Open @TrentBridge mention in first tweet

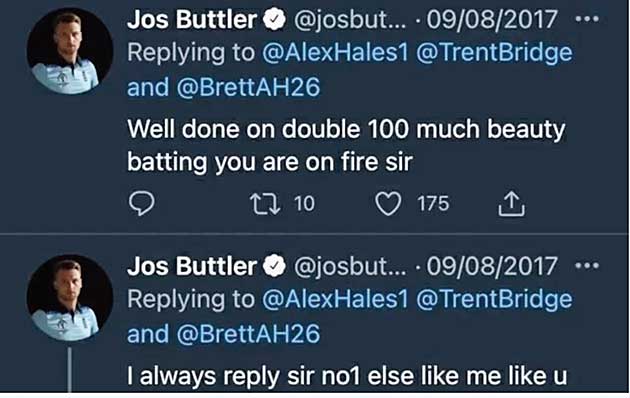(x=494, y=53)
